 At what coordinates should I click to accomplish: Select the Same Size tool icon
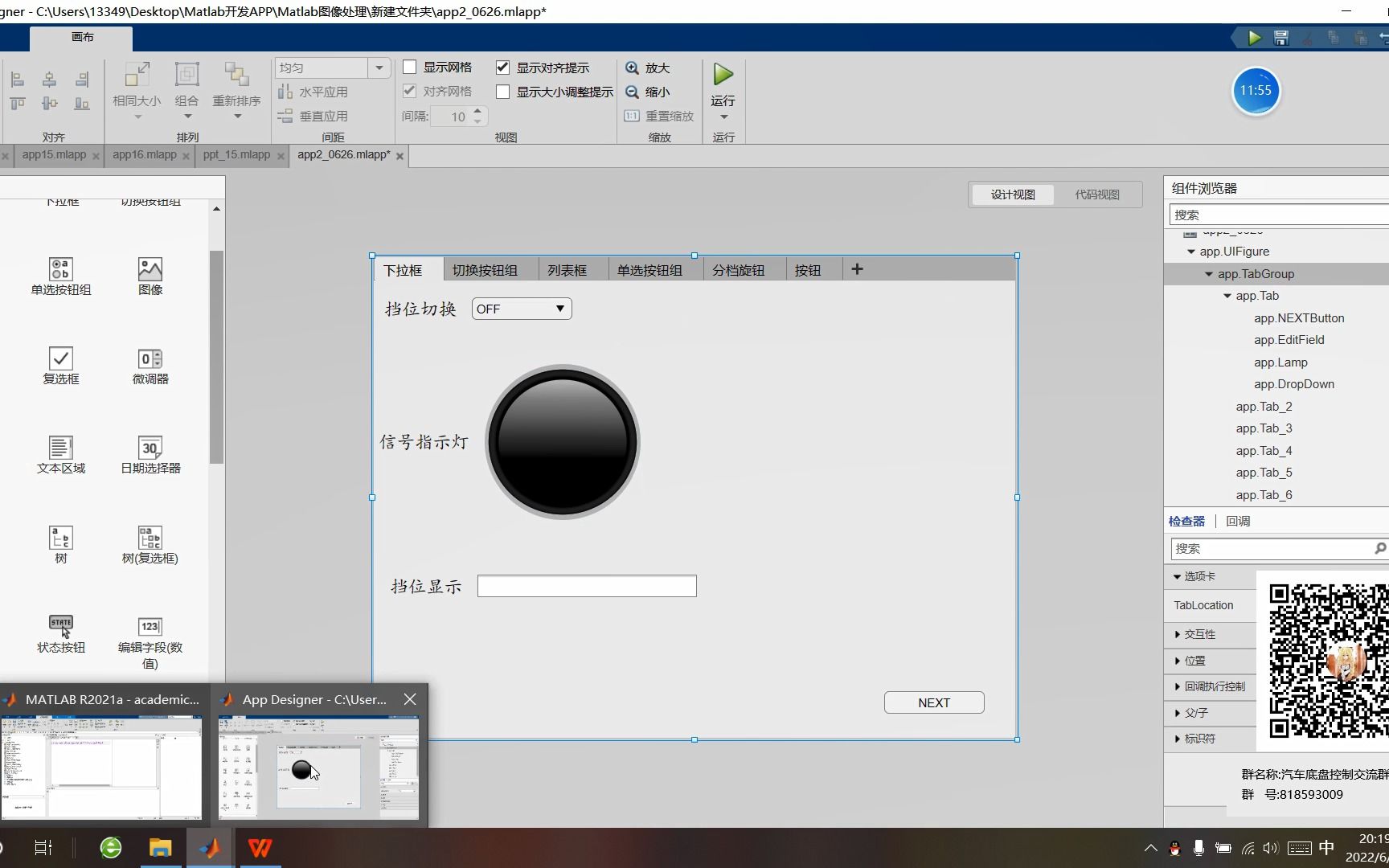[x=137, y=75]
